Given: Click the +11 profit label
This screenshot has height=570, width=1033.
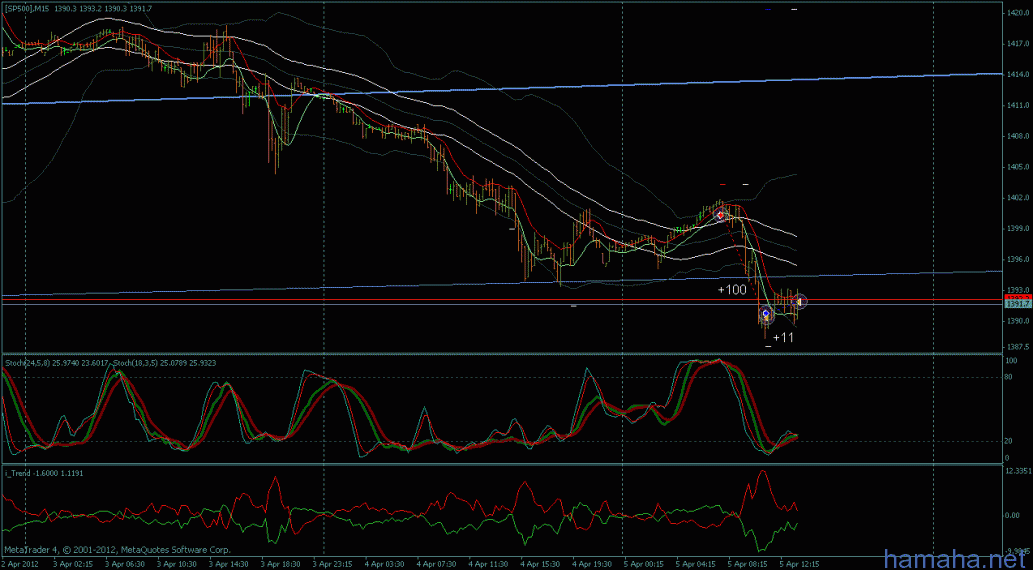Looking at the screenshot, I should click(x=783, y=337).
